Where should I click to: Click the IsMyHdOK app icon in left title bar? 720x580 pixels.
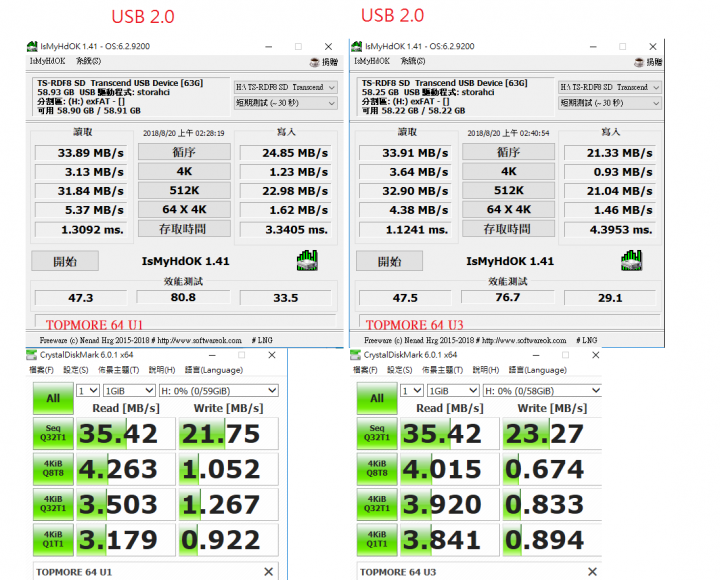click(32, 46)
